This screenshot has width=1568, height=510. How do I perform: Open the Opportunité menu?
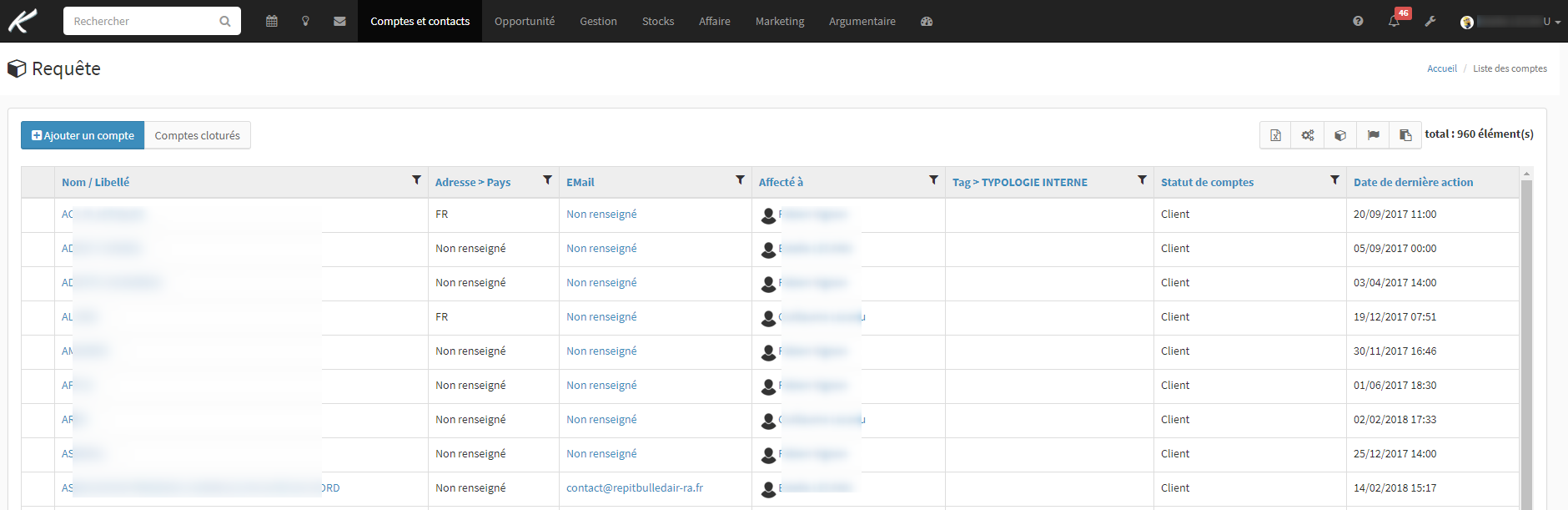[525, 22]
